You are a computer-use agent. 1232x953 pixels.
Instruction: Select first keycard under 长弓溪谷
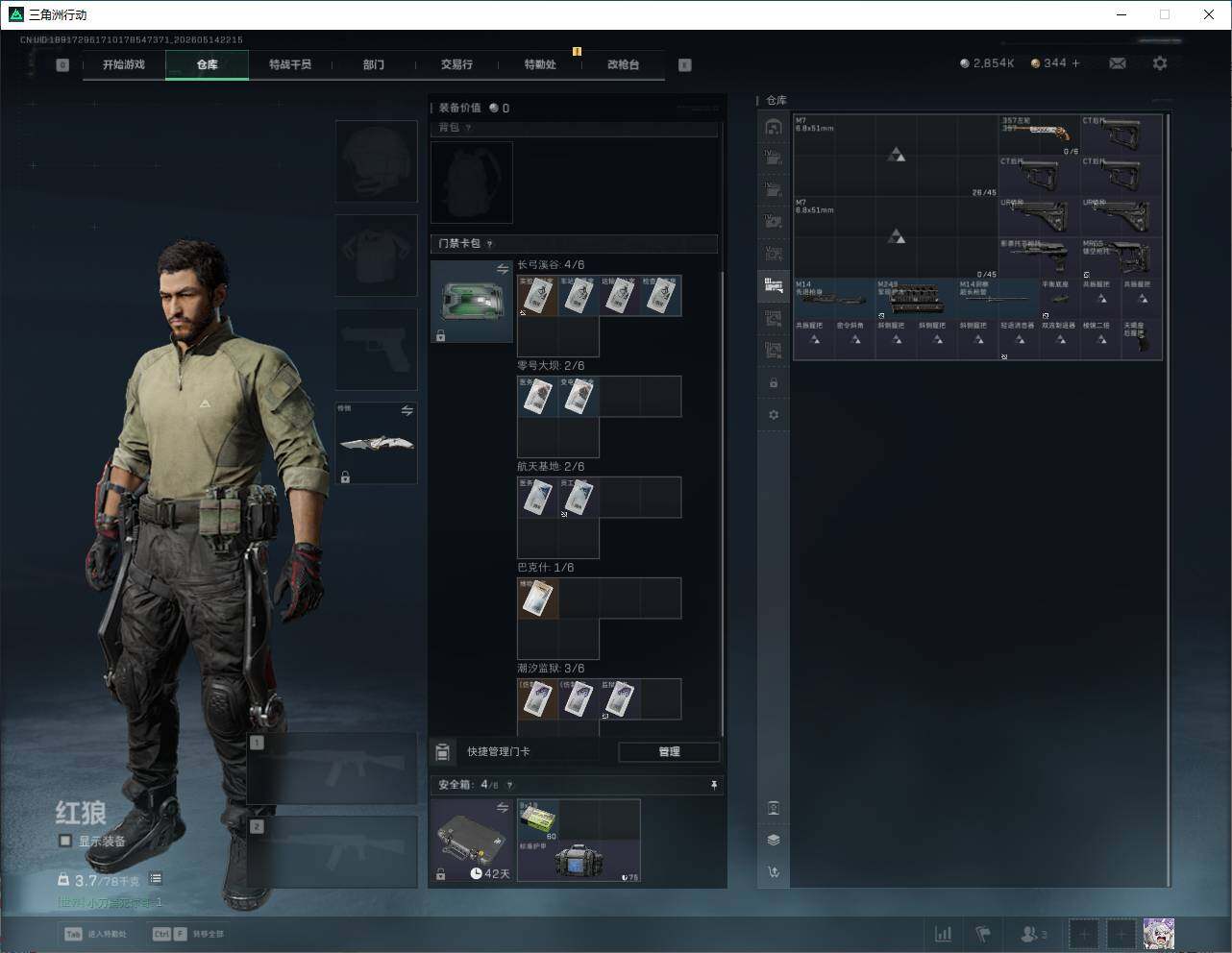point(537,296)
